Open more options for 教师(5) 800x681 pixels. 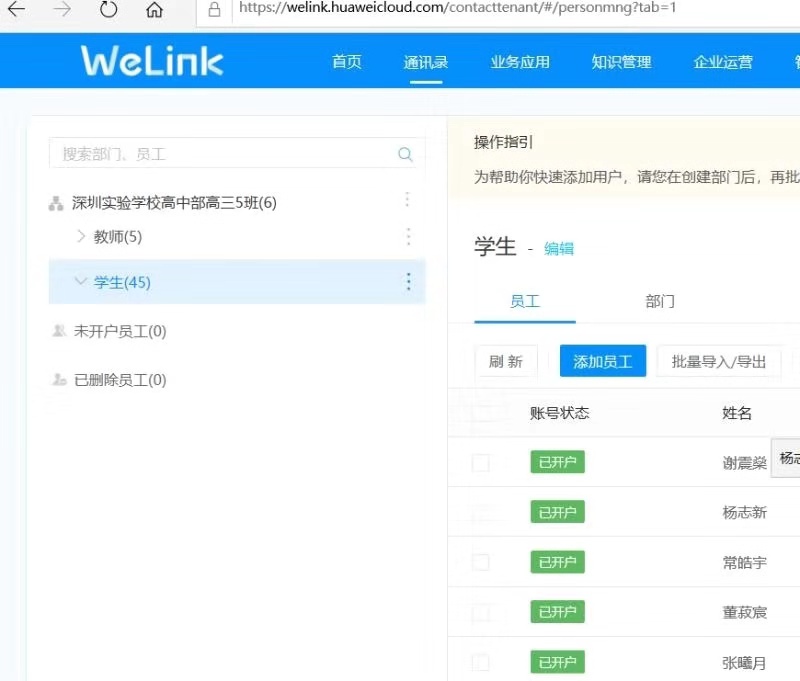coord(408,236)
